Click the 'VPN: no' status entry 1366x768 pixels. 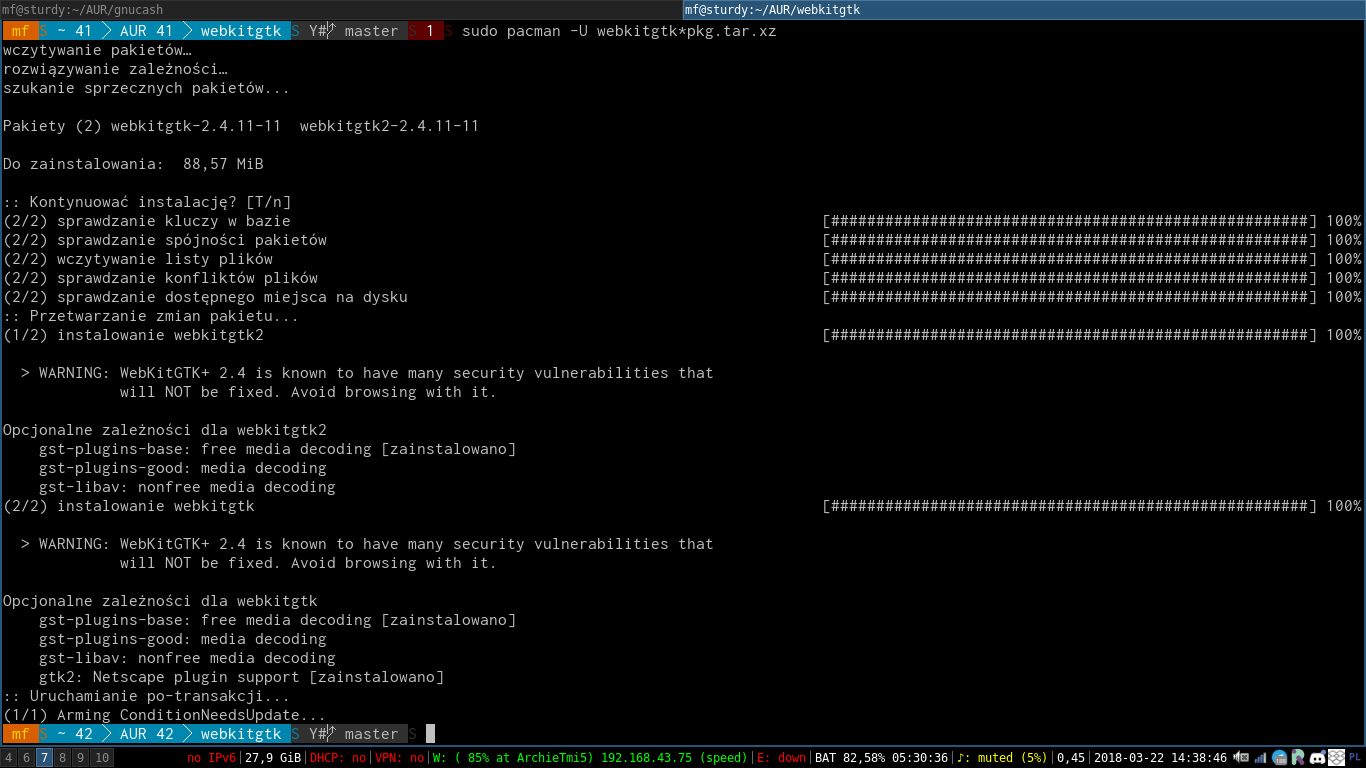tap(399, 758)
